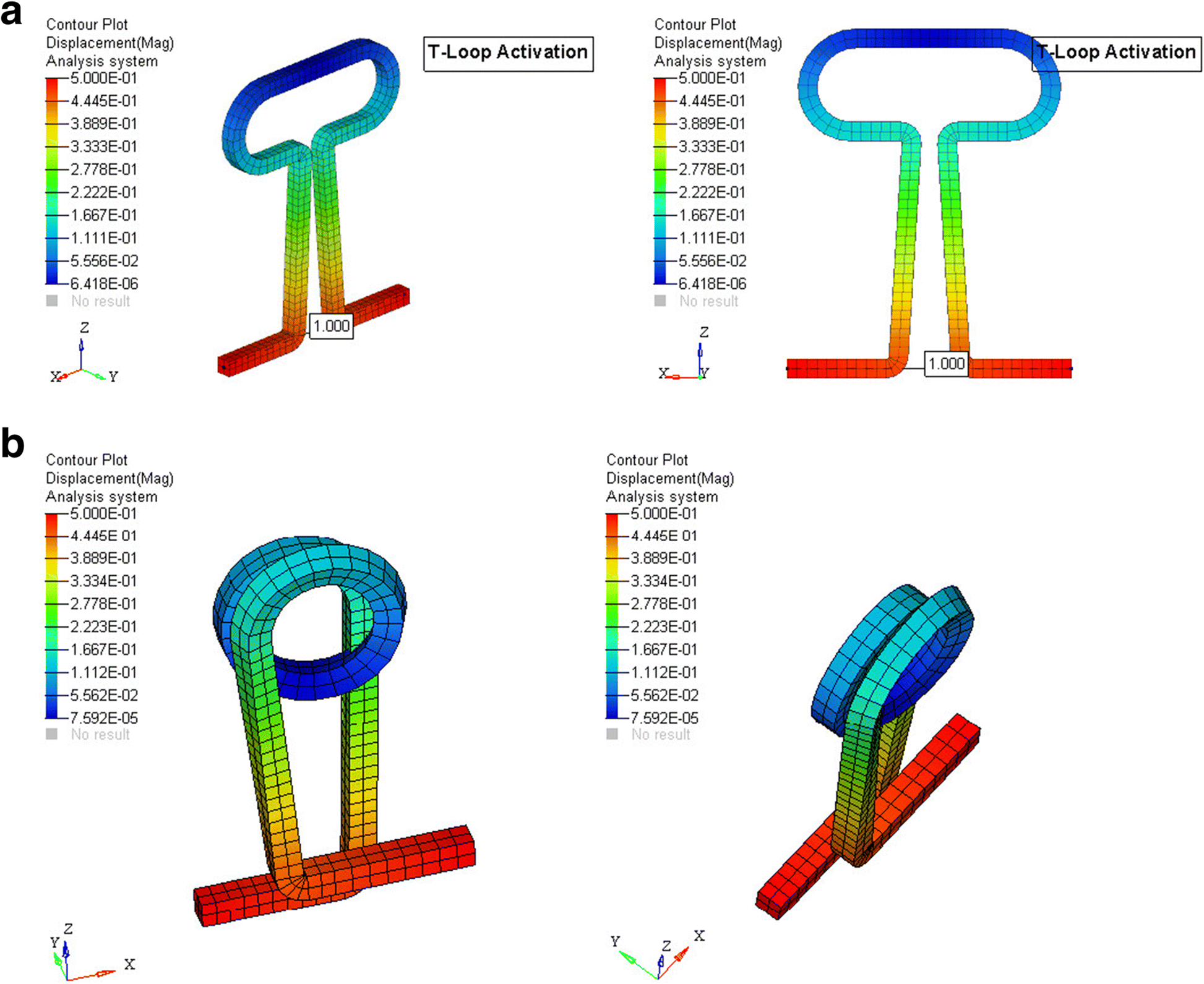This screenshot has height=984, width=1204.
Task: Click 1.111E-01 value in panel a right legend
Action: point(712,238)
